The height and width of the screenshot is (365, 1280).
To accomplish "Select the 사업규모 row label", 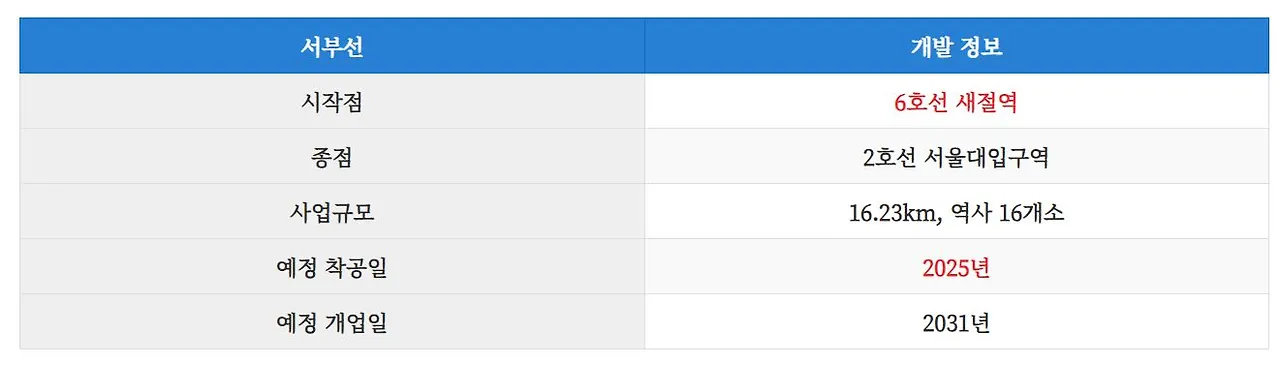I will (x=331, y=212).
